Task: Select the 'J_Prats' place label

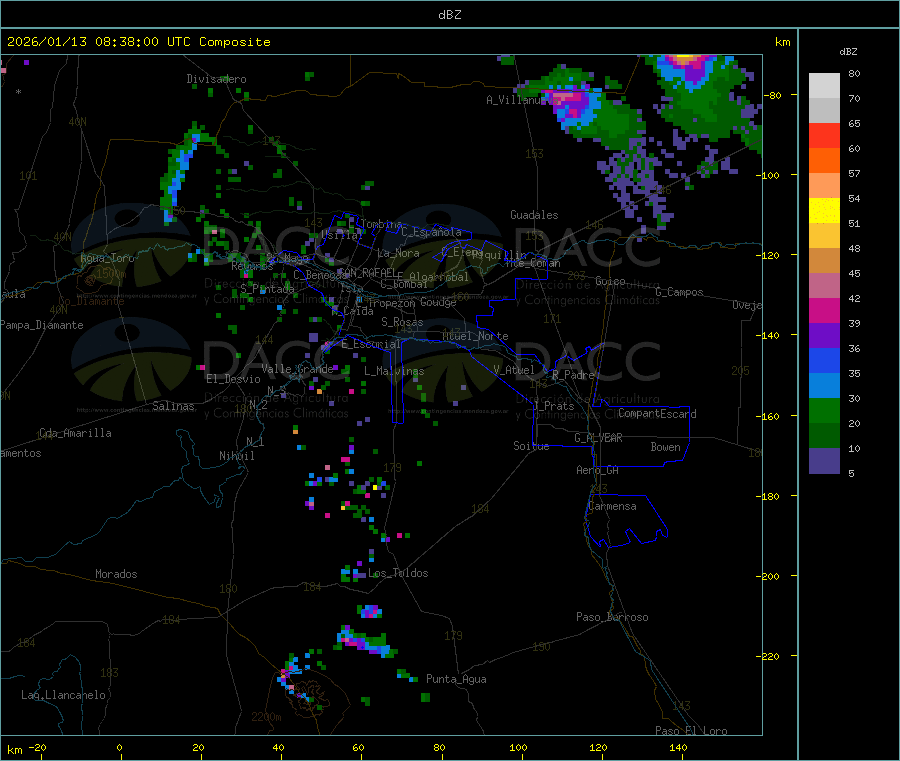Action: (x=554, y=406)
